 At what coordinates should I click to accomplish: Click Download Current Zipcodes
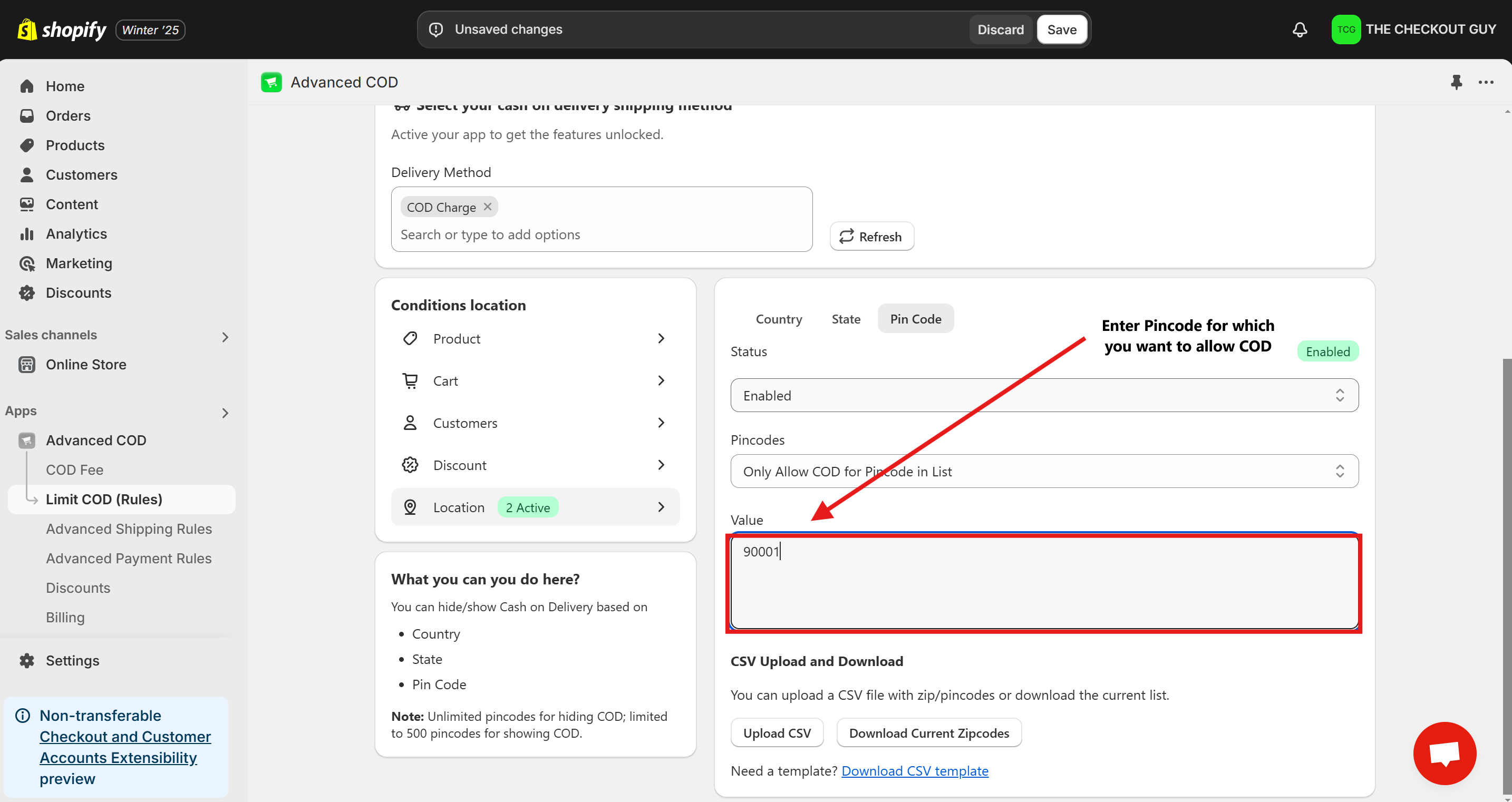click(x=928, y=733)
